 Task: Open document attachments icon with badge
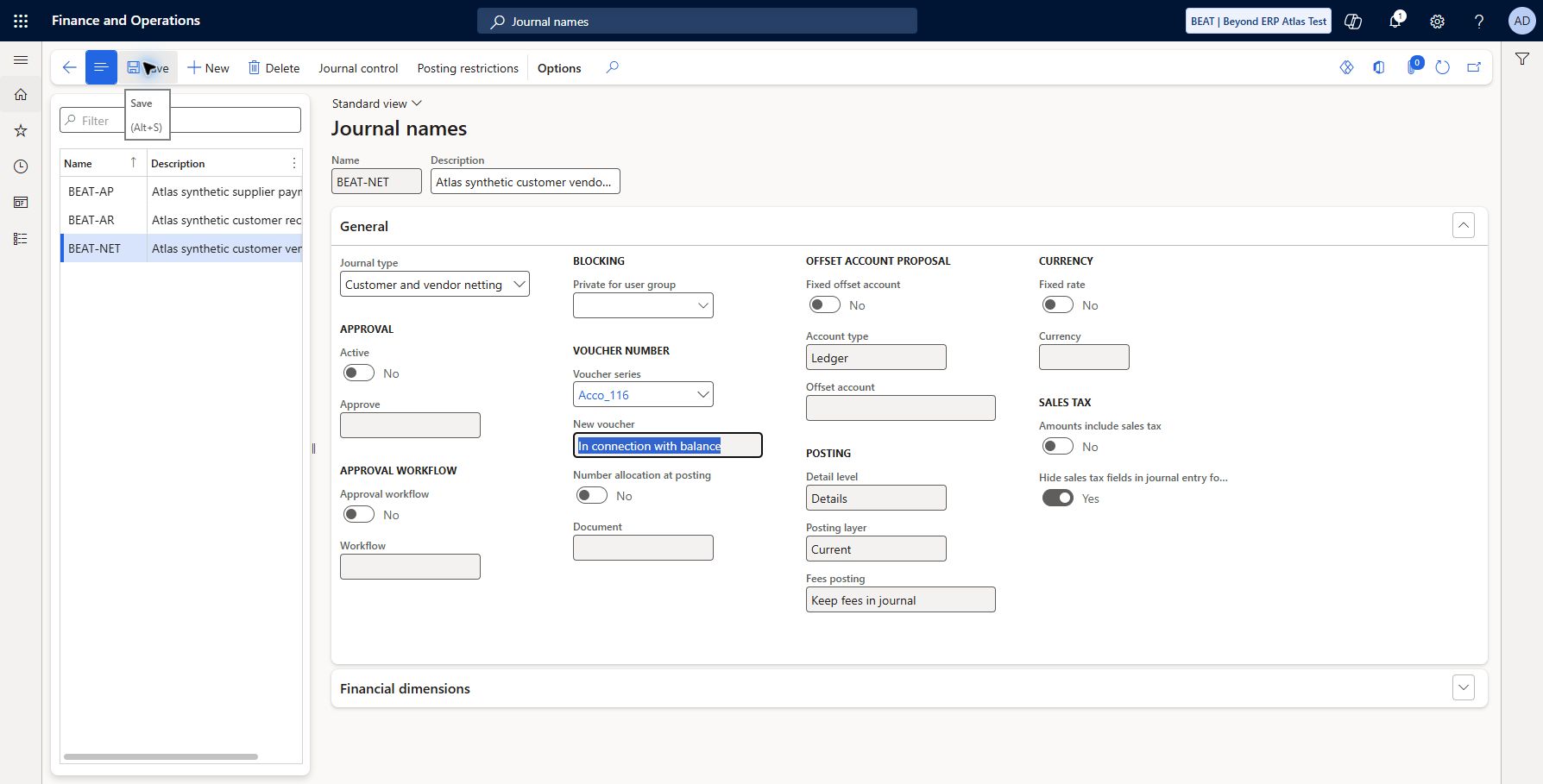(x=1414, y=66)
